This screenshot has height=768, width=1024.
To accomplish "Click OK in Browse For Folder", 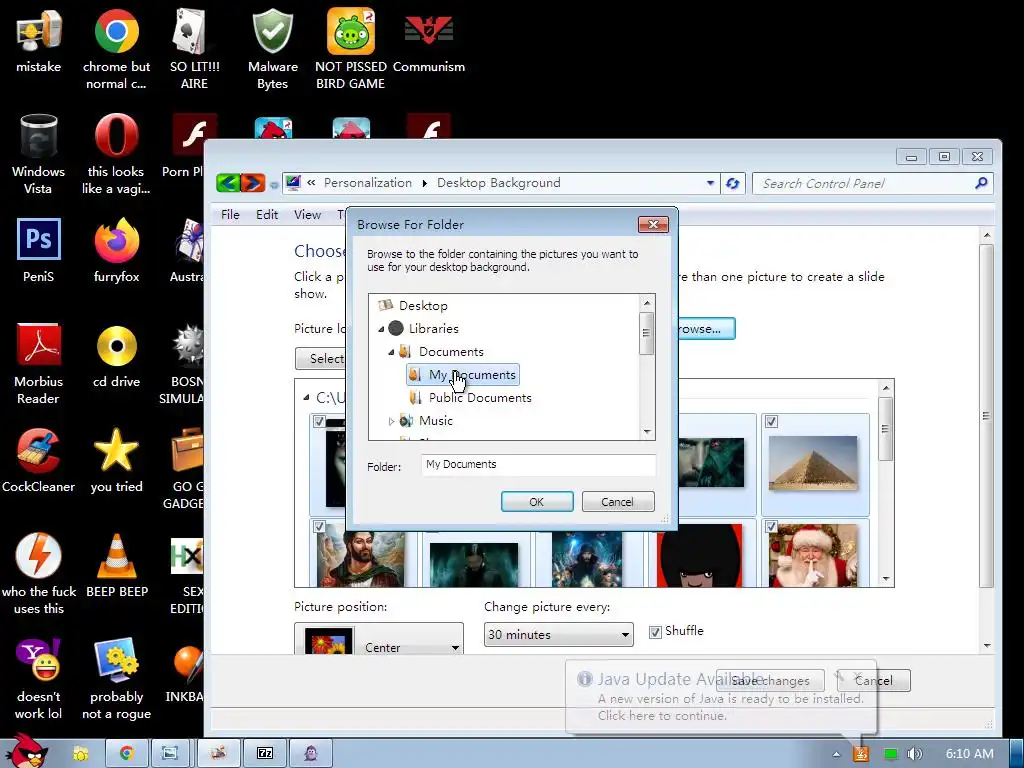I will (x=537, y=502).
